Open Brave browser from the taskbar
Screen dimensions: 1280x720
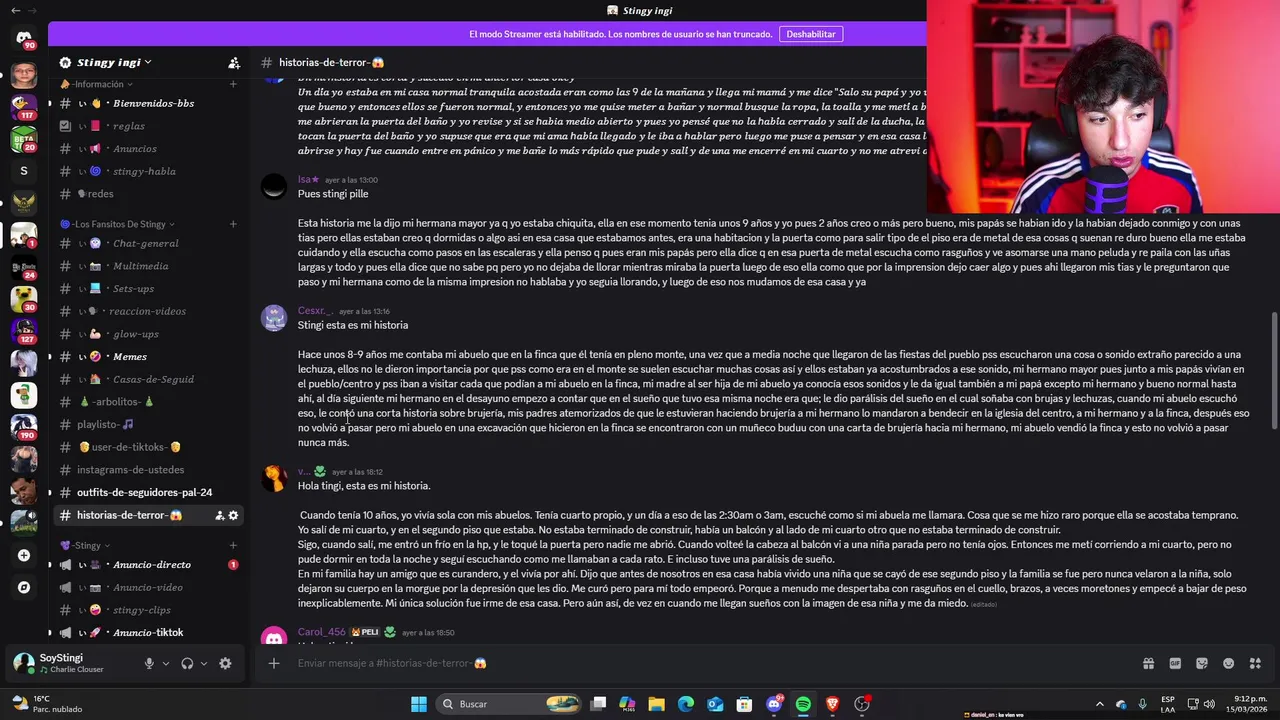(x=832, y=704)
